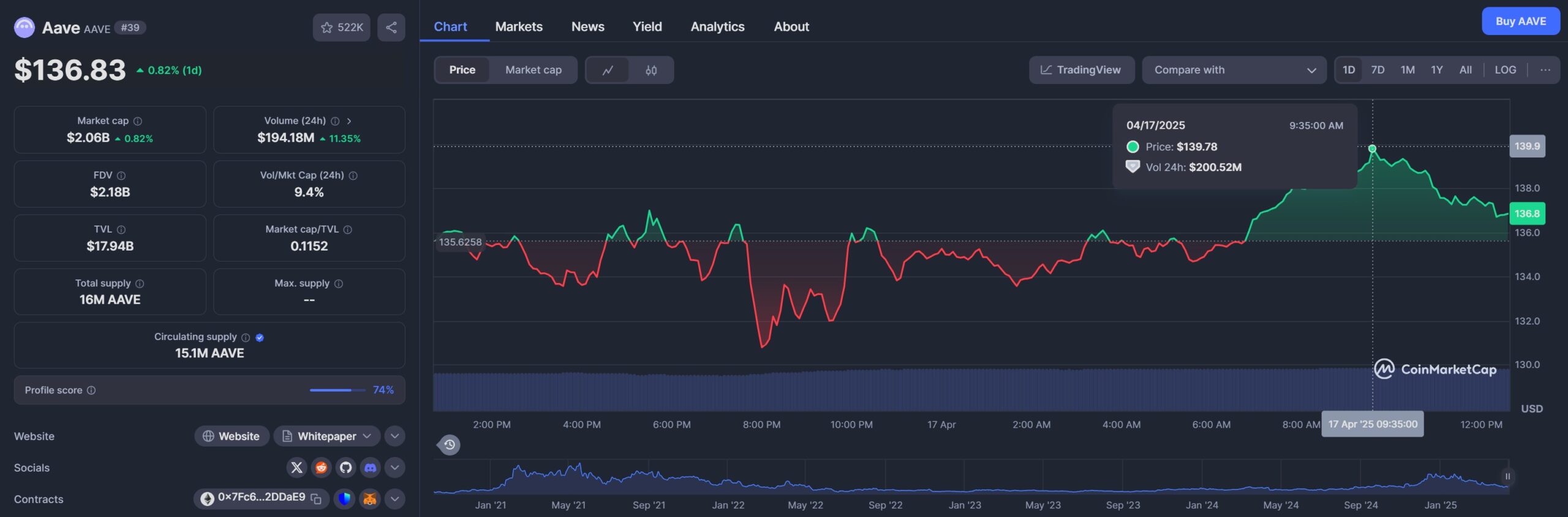
Task: Open the Compare with dropdown
Action: (x=1234, y=70)
